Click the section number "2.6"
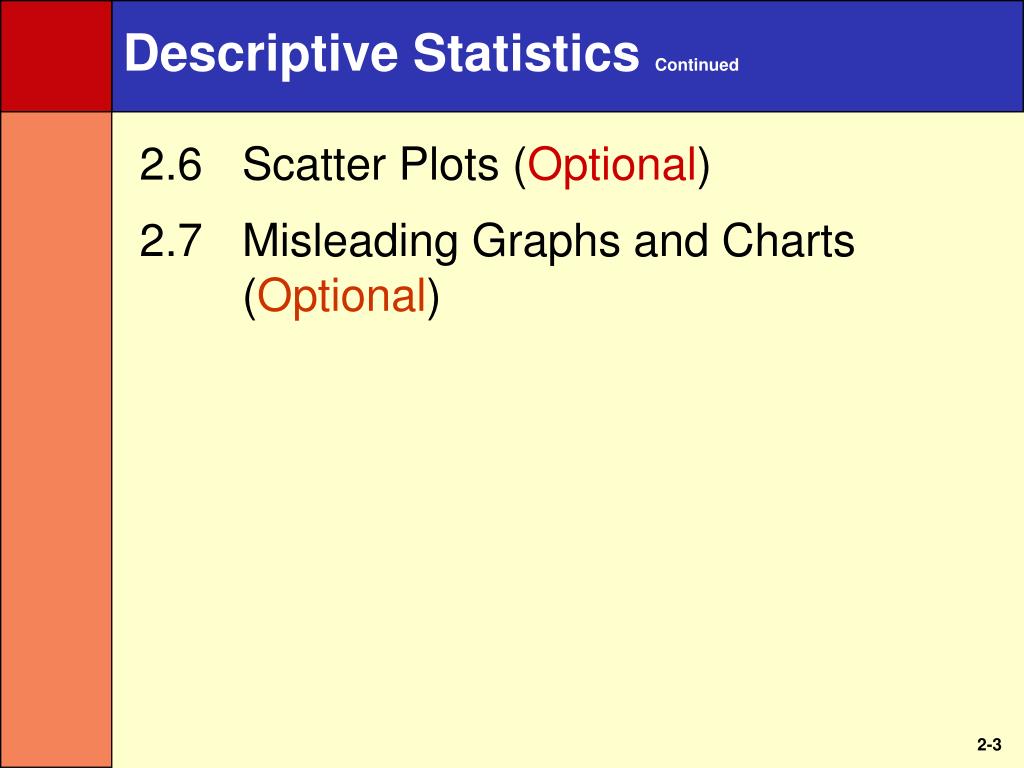Screen dimensions: 1024x768 [x=170, y=164]
